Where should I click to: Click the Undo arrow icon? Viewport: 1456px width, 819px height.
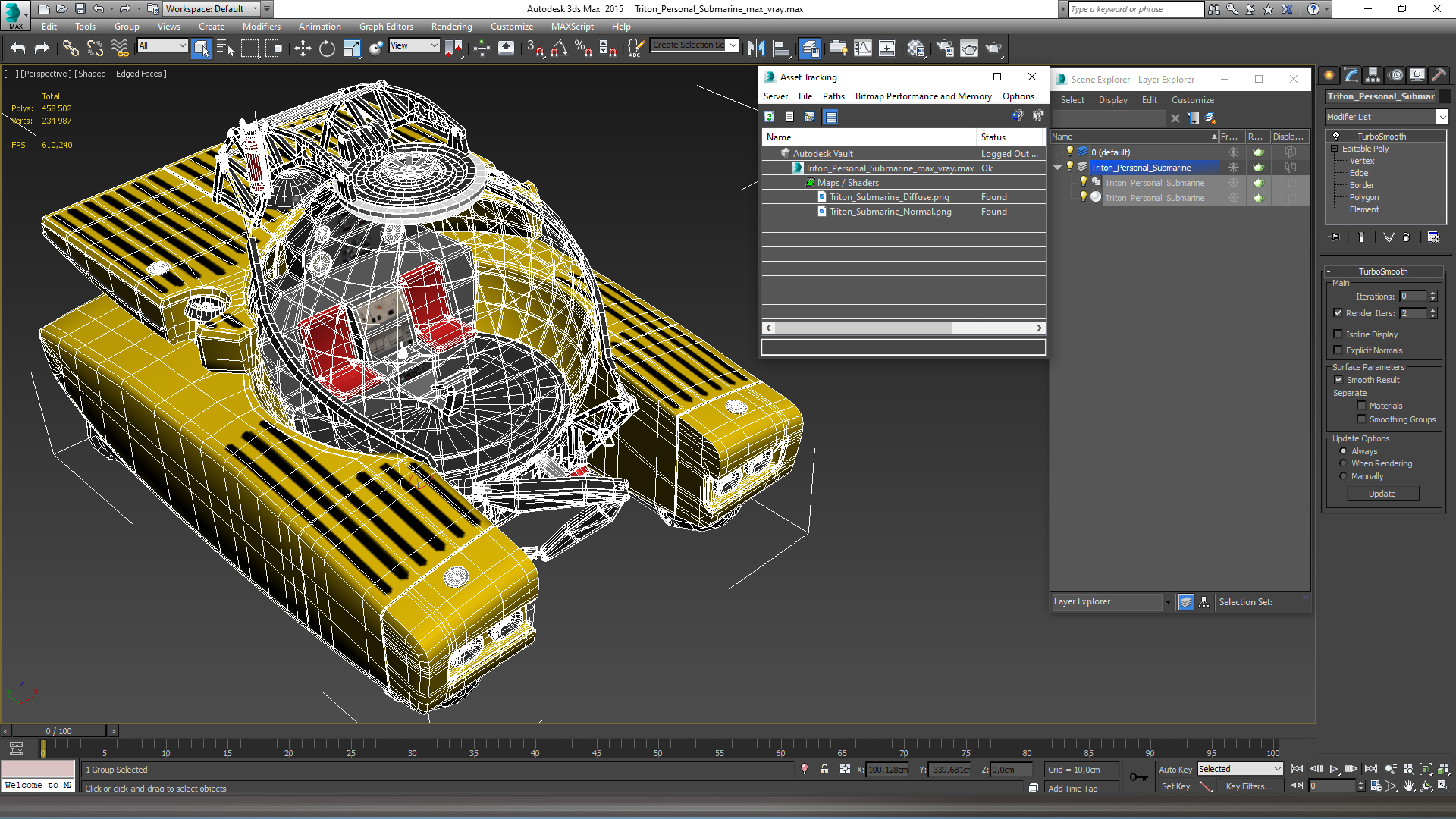[x=18, y=49]
